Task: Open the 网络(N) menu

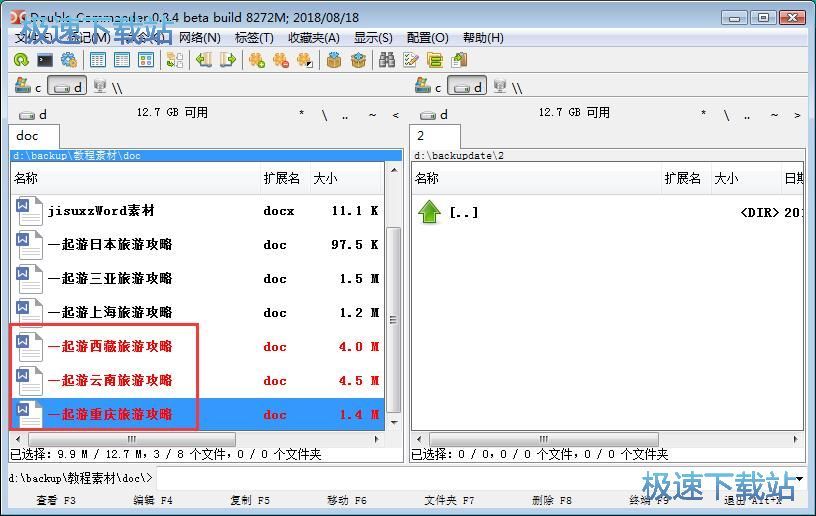Action: [x=200, y=38]
